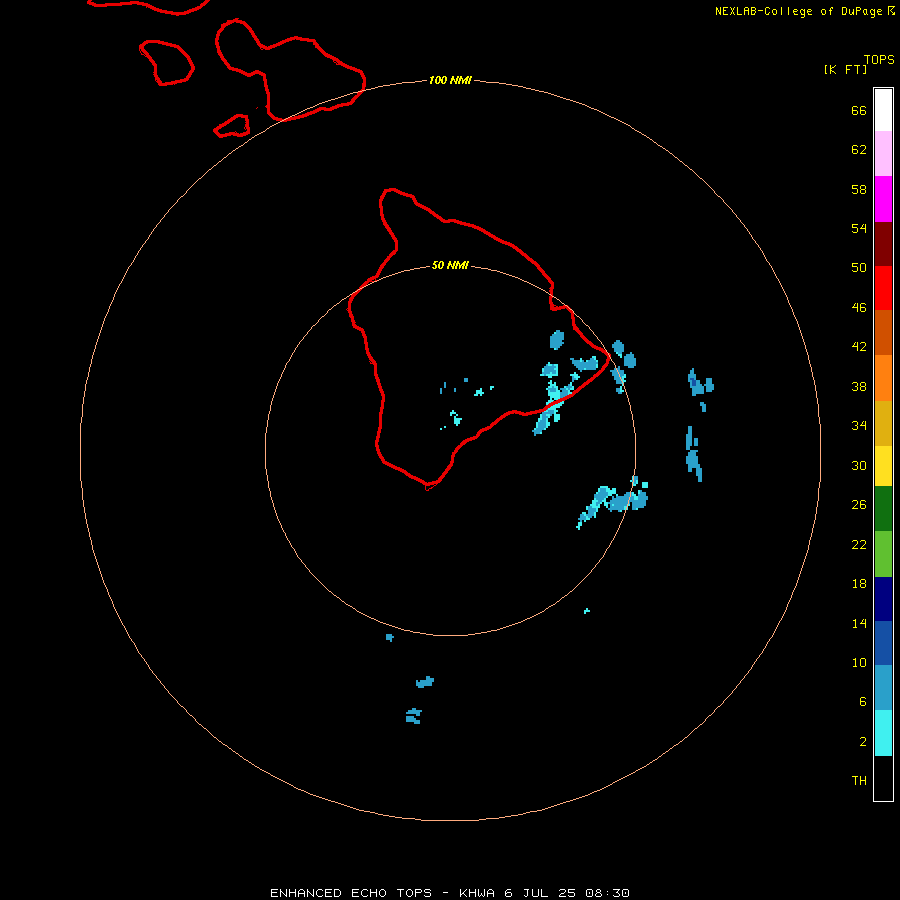This screenshot has height=900, width=900.
Task: Pick the bright orange legend swatch
Action: [x=883, y=378]
